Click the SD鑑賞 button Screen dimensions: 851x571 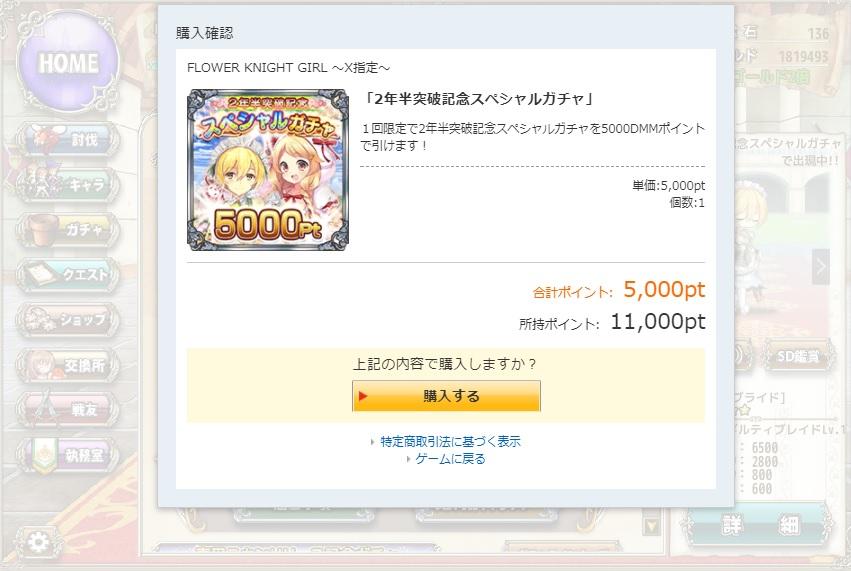[x=798, y=356]
